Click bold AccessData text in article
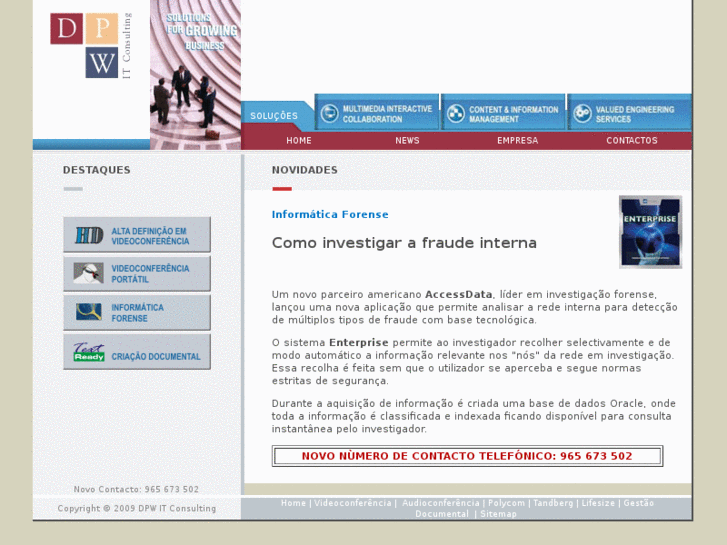Image resolution: width=727 pixels, height=545 pixels. pyautogui.click(x=459, y=295)
